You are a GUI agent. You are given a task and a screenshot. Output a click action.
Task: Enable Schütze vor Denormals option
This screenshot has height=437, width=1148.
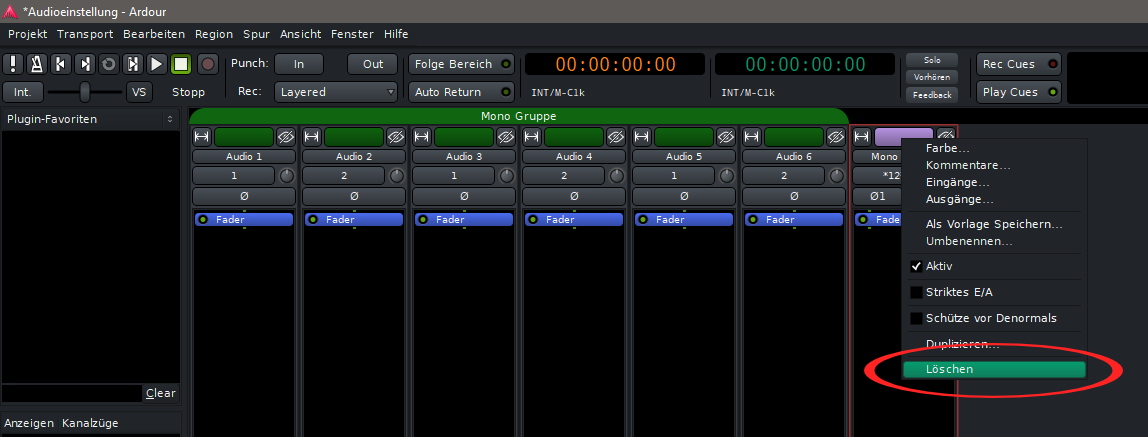pos(916,318)
